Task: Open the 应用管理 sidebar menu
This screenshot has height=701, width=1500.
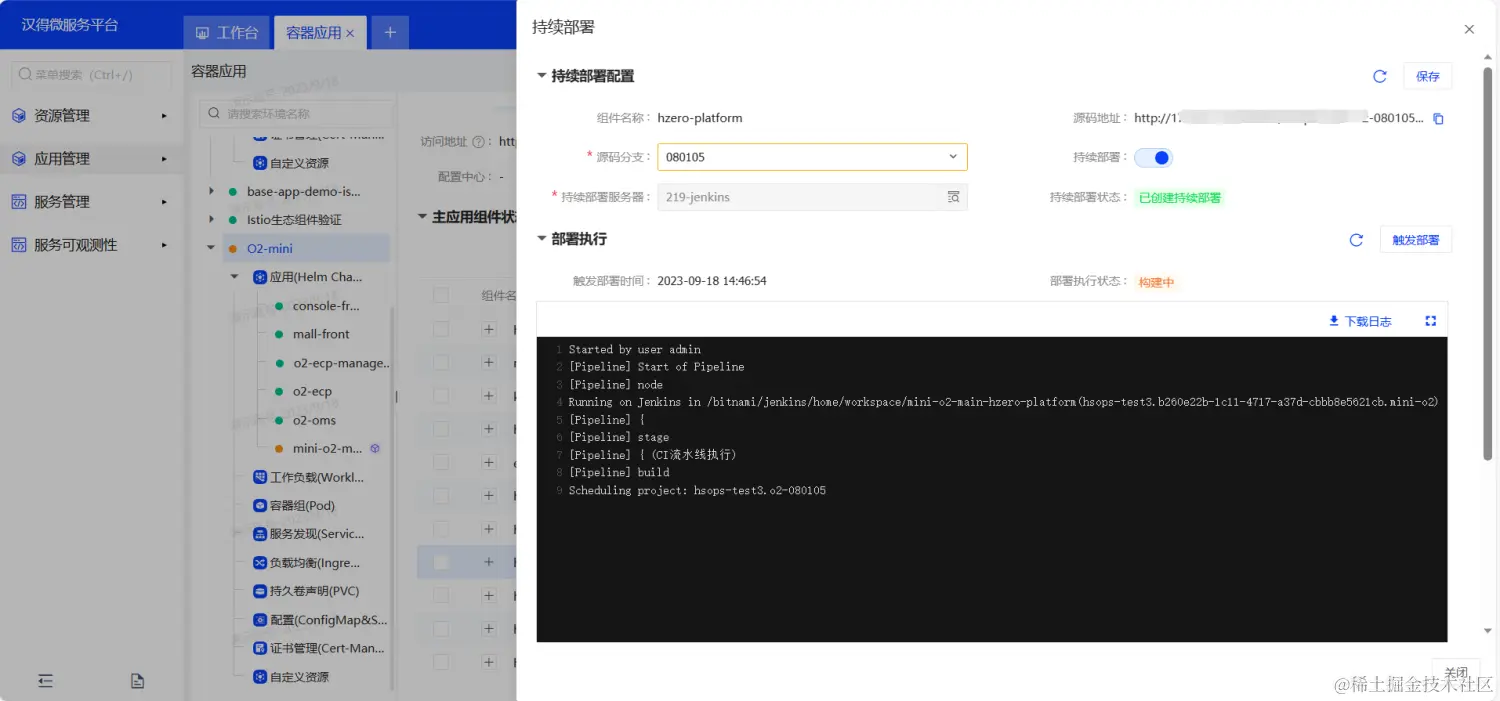Action: tap(91, 159)
